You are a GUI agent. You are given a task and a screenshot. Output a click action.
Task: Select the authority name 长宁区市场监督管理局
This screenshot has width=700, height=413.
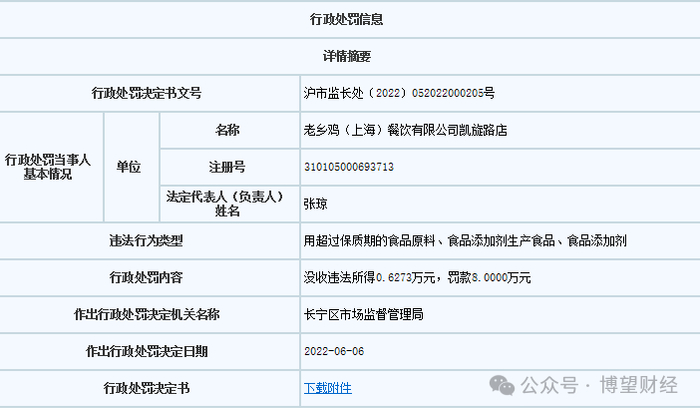(363, 314)
